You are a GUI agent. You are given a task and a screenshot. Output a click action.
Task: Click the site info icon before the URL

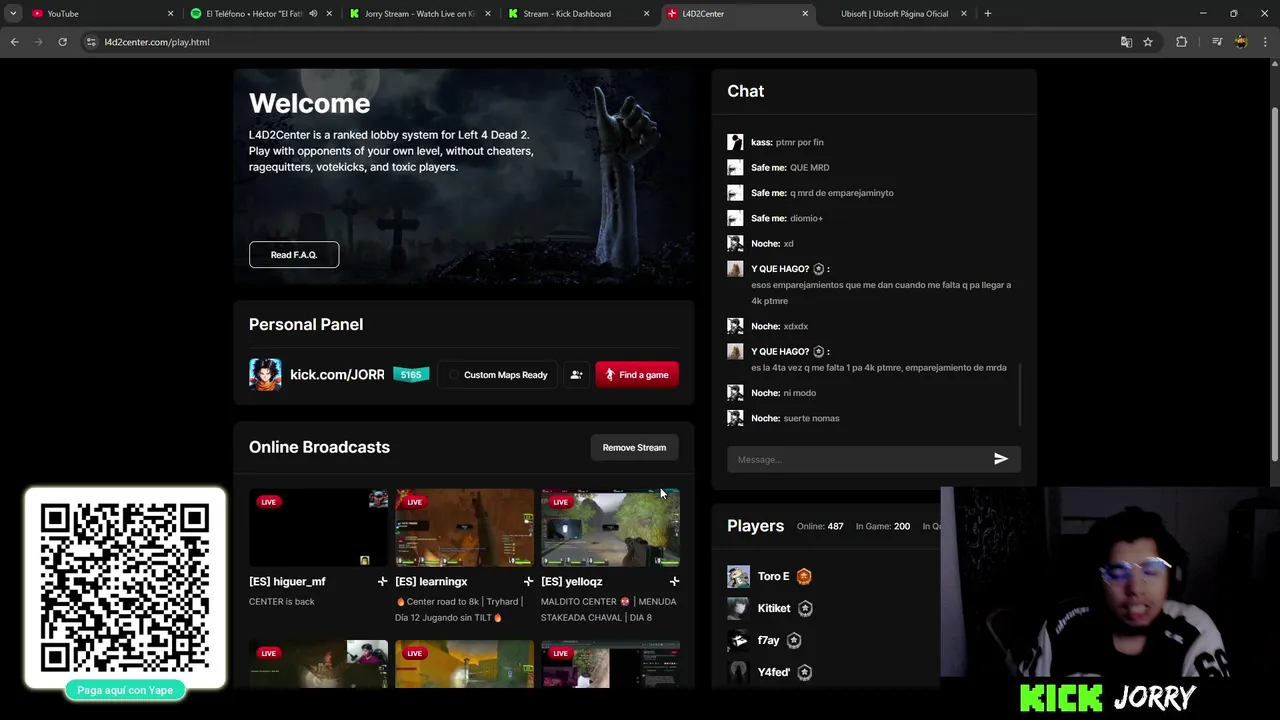click(x=92, y=42)
